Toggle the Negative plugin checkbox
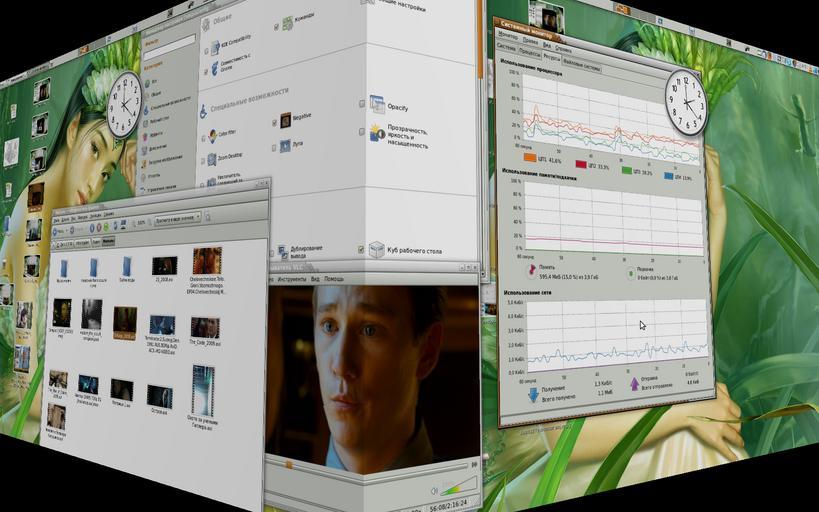The image size is (819, 512). tap(274, 122)
